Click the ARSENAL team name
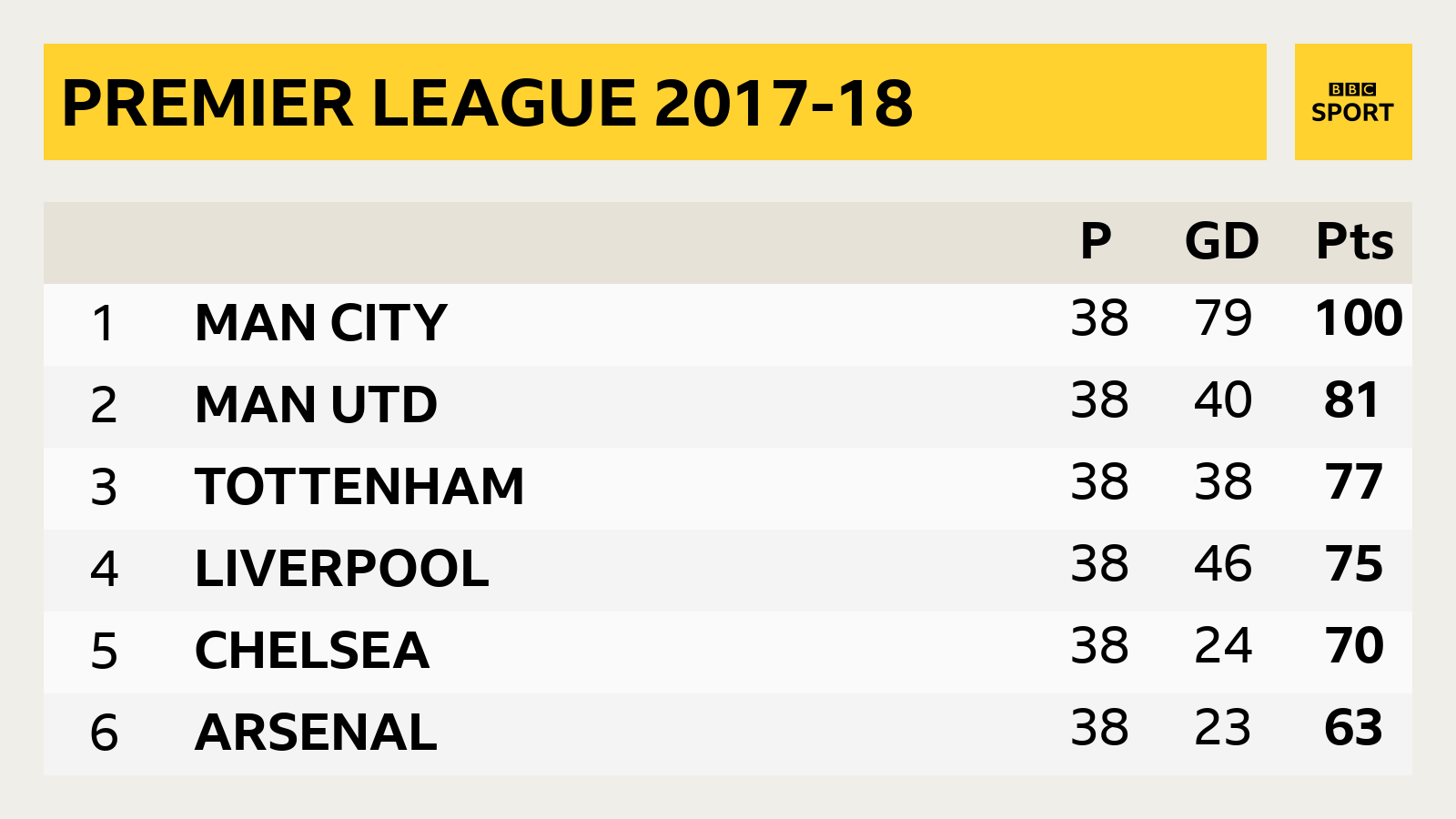This screenshot has height=819, width=1456. [316, 733]
